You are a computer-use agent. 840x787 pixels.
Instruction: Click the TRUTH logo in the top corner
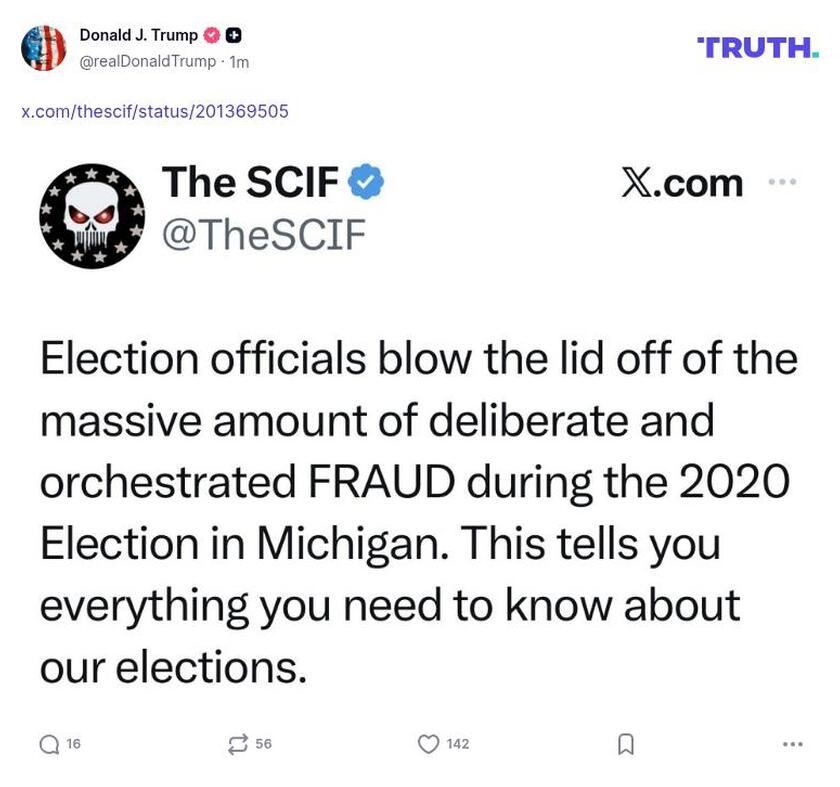(756, 45)
